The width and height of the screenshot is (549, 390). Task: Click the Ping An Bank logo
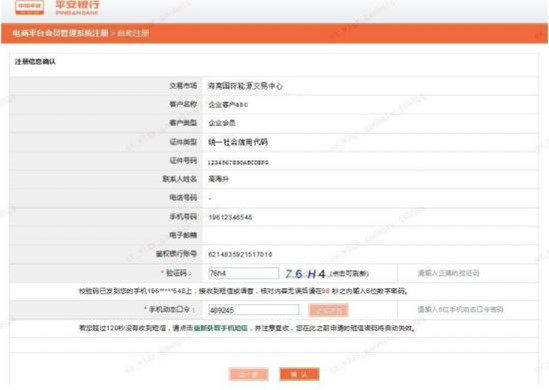point(57,7)
